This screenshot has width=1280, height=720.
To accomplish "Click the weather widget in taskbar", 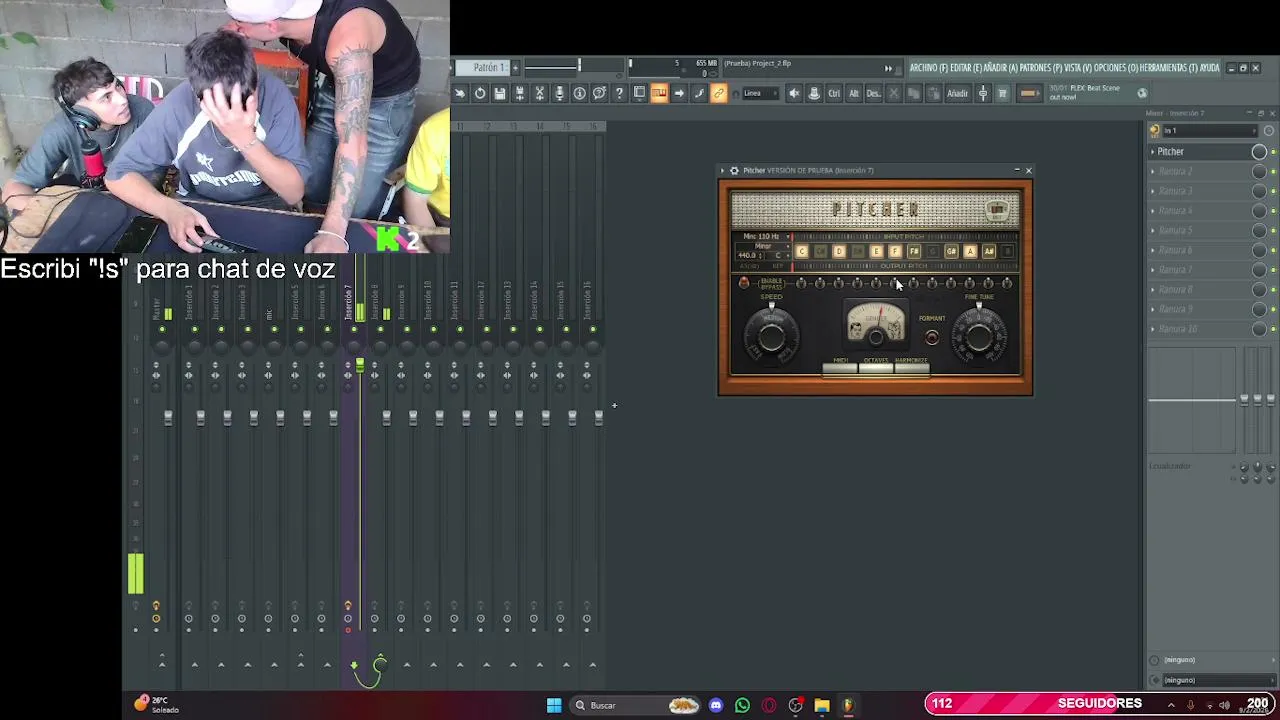I will click(x=157, y=704).
